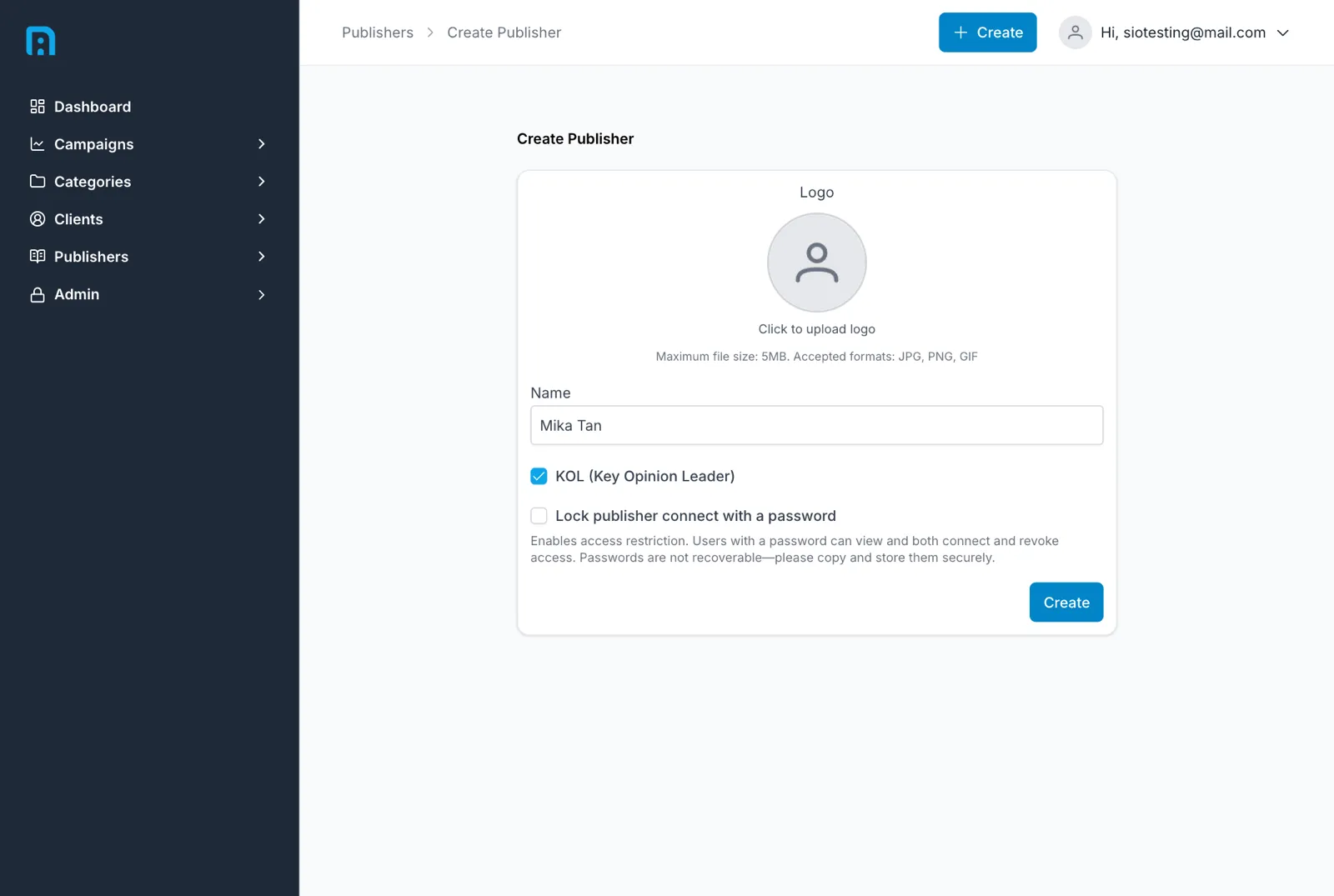Click the Clients user-circle icon
The width and height of the screenshot is (1334, 896).
click(x=38, y=219)
